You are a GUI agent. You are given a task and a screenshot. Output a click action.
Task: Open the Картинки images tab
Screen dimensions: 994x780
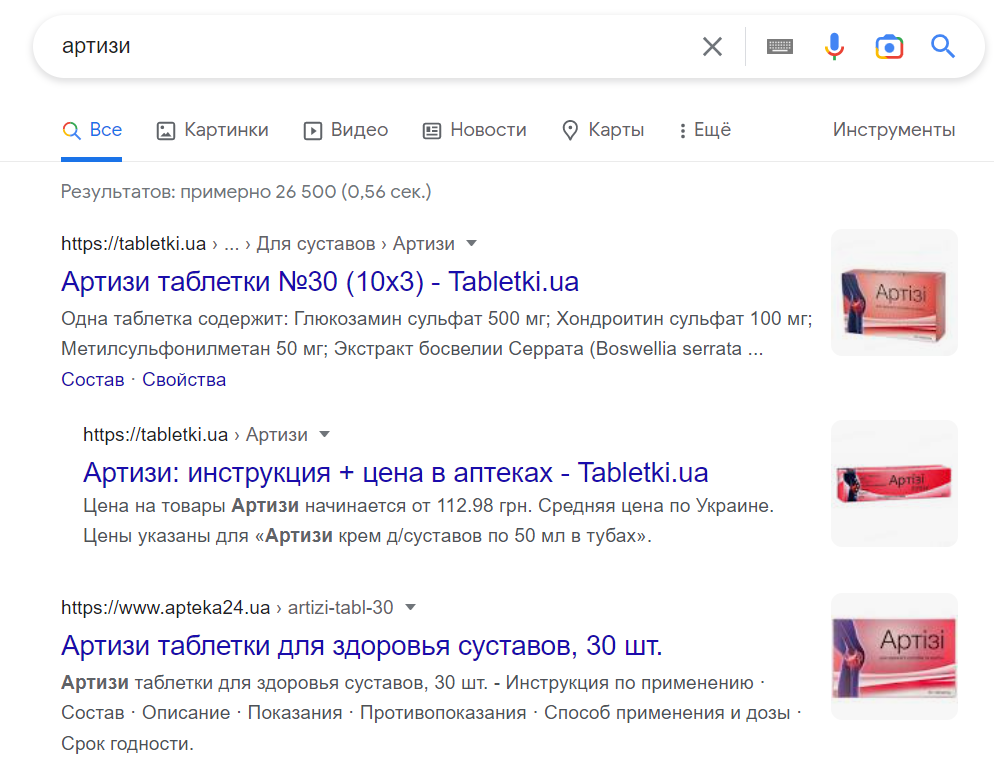coord(213,130)
